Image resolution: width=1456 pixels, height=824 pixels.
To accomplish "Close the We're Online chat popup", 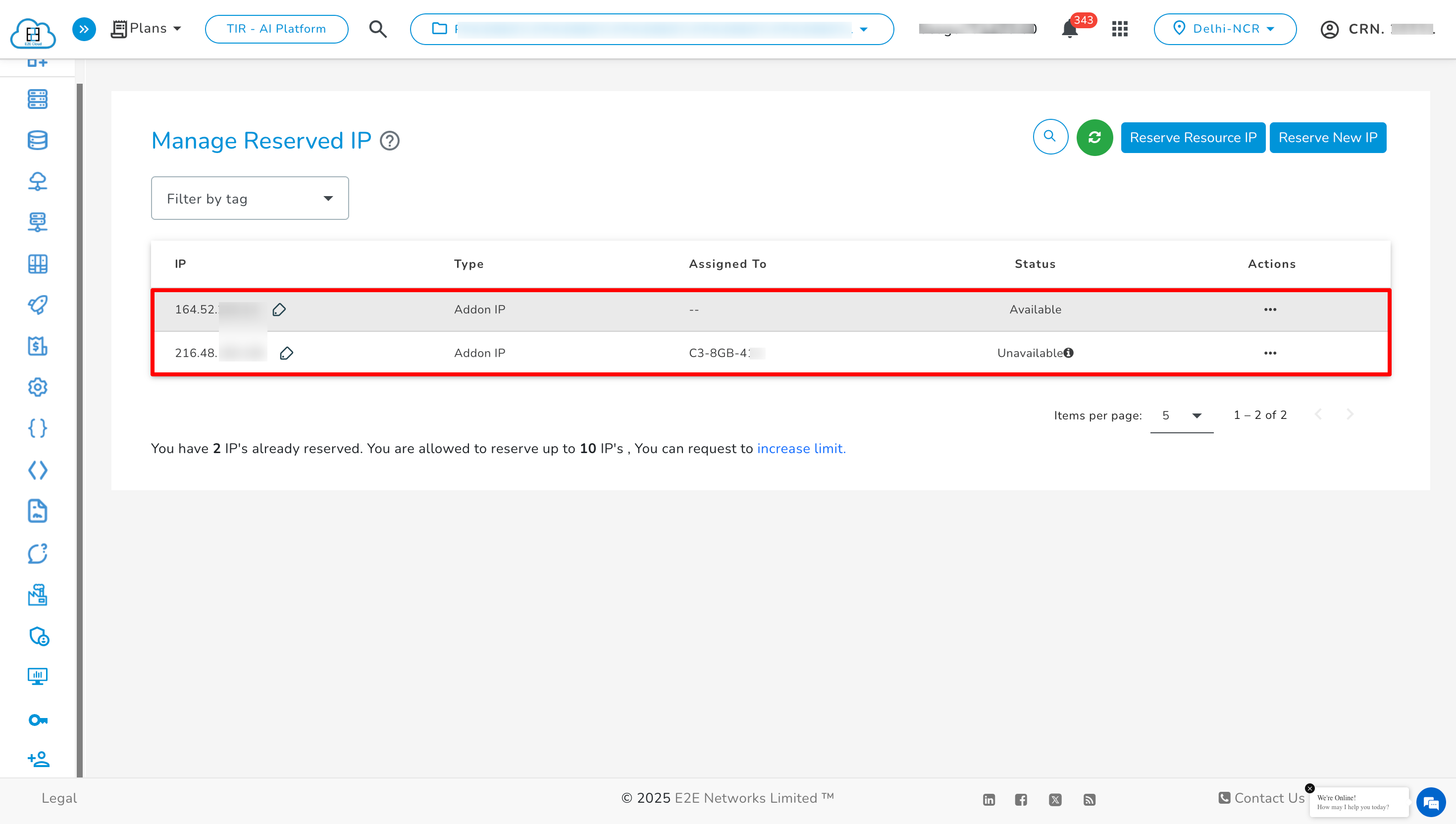I will 1309,788.
